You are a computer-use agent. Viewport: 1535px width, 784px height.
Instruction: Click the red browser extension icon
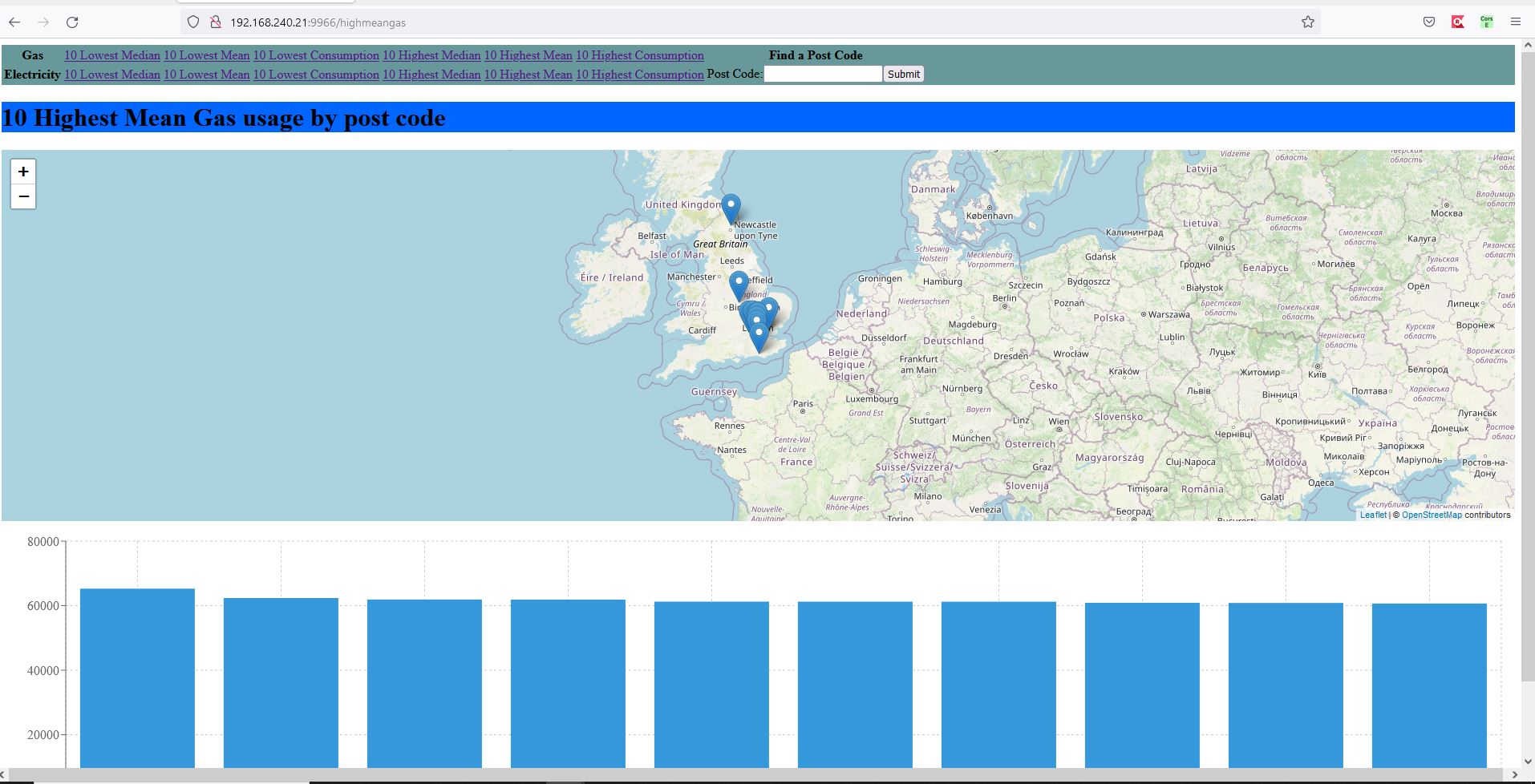click(x=1458, y=22)
